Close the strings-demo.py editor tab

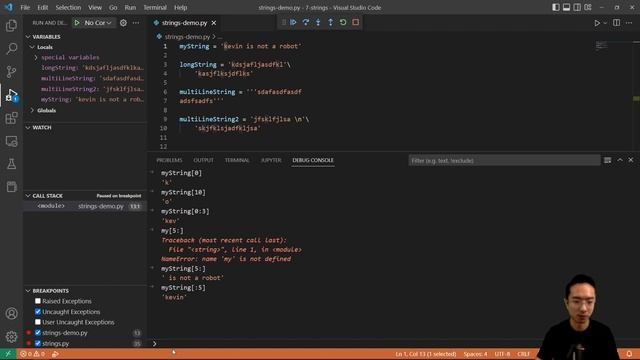tap(214, 23)
